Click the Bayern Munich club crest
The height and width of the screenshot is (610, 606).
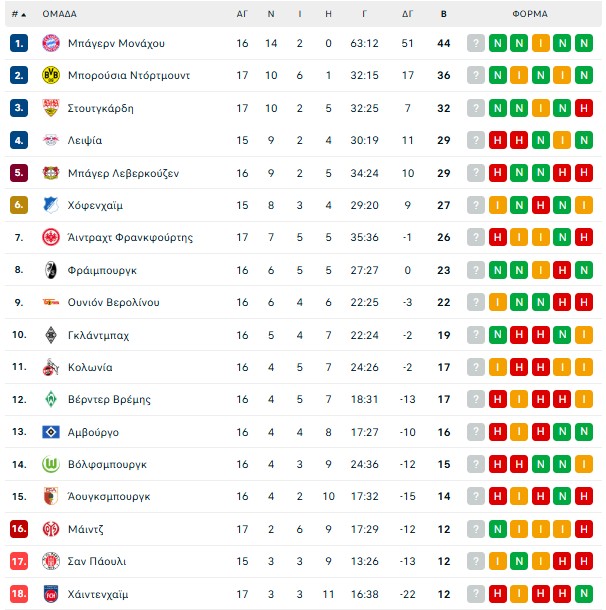(x=51, y=43)
